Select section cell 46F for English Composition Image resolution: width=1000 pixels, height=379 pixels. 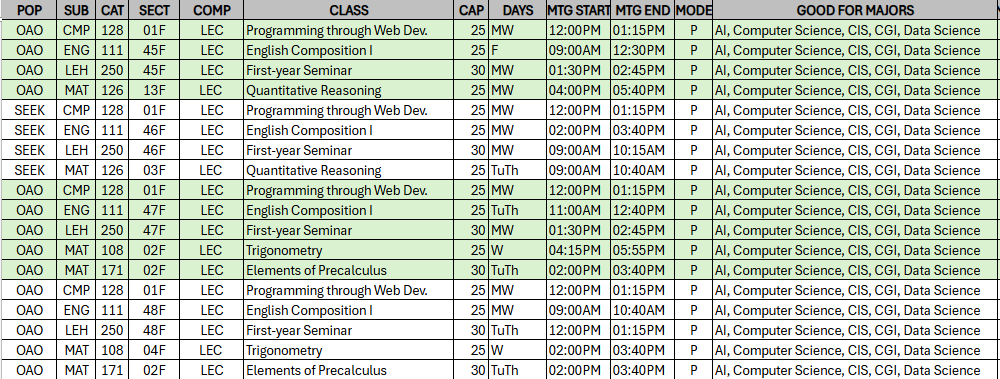154,130
